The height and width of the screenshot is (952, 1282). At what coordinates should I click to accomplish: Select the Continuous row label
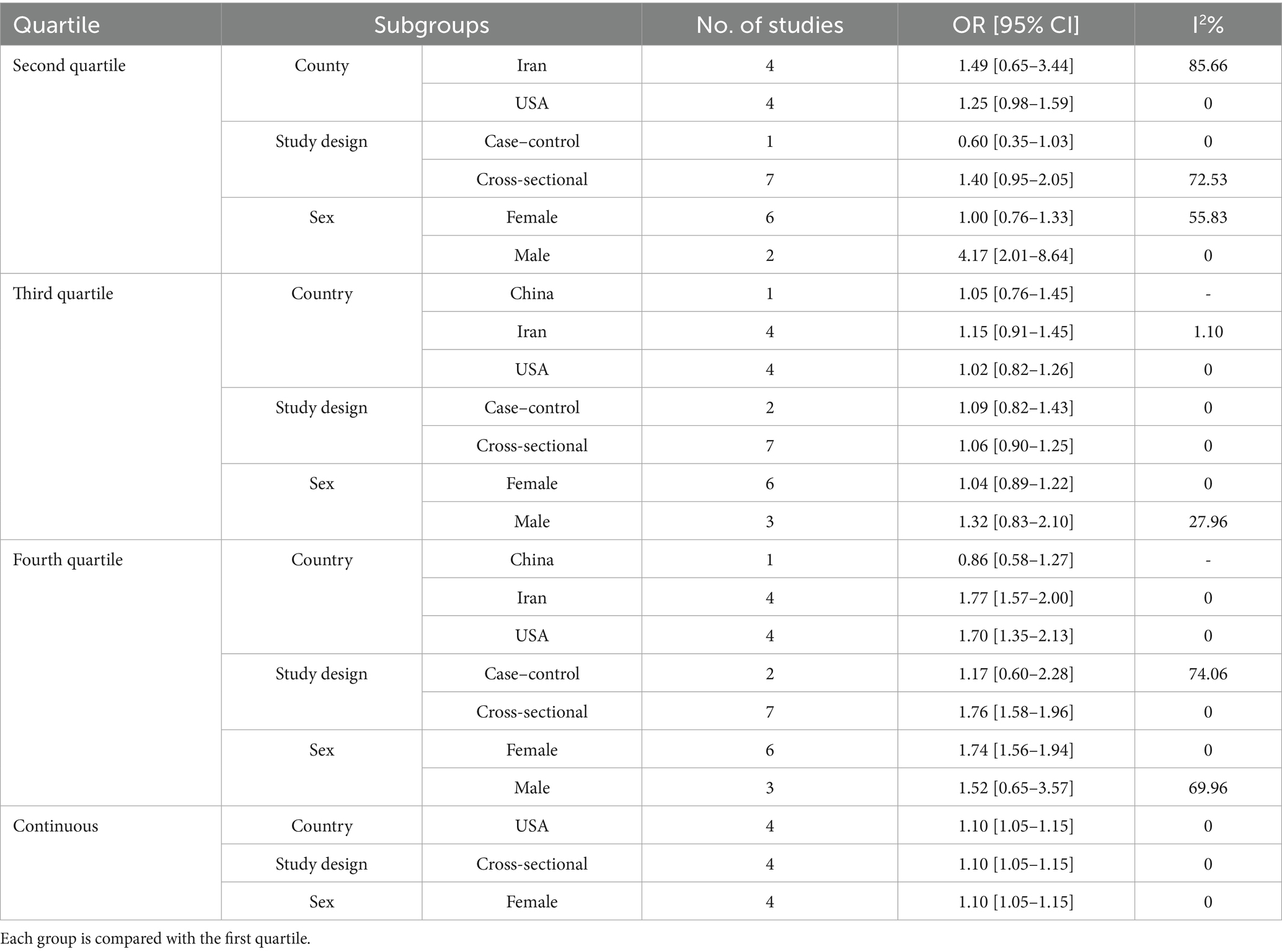point(56,826)
